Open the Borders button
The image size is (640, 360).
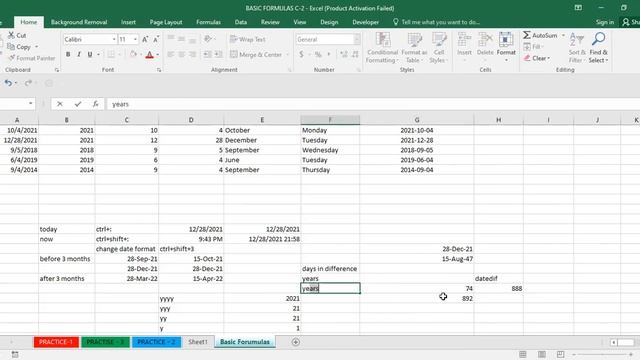click(111, 54)
